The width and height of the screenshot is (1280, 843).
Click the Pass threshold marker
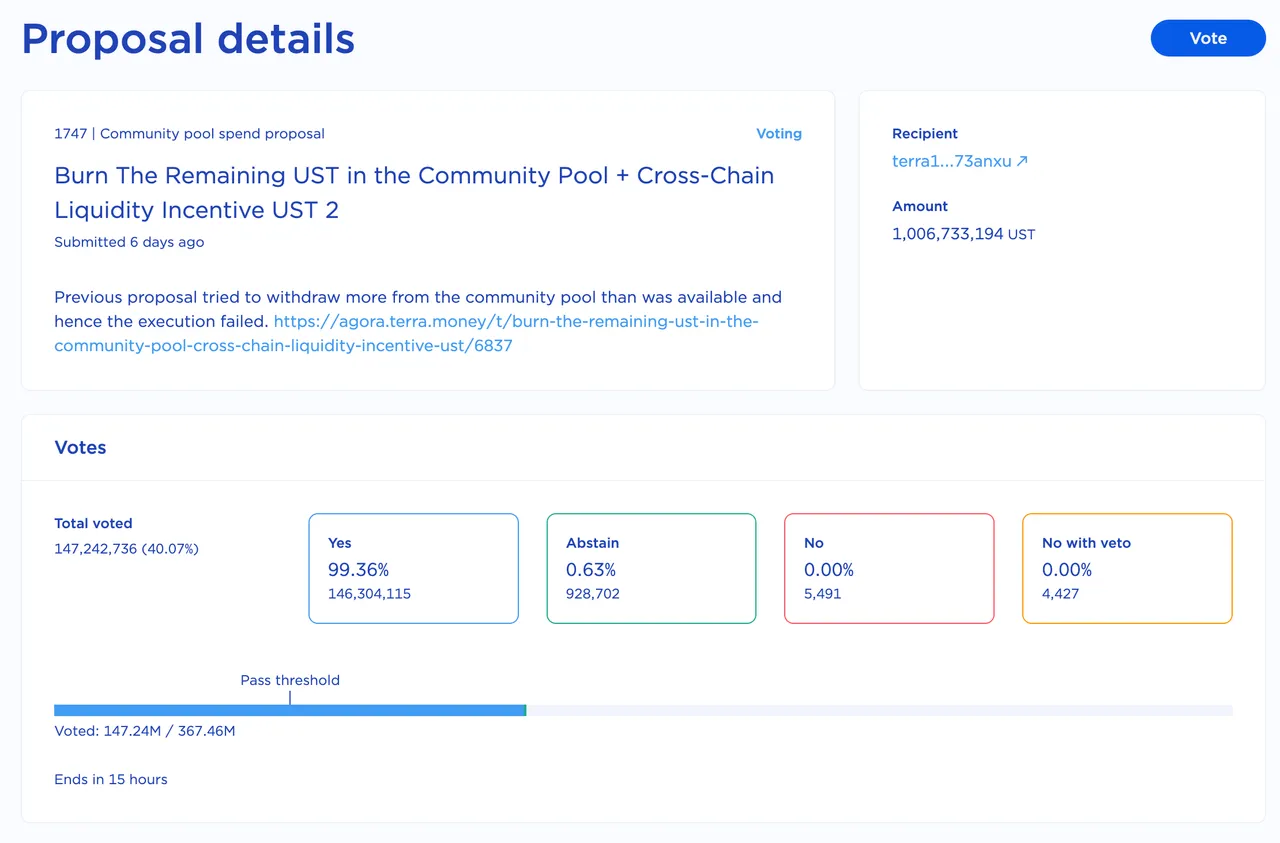(290, 698)
